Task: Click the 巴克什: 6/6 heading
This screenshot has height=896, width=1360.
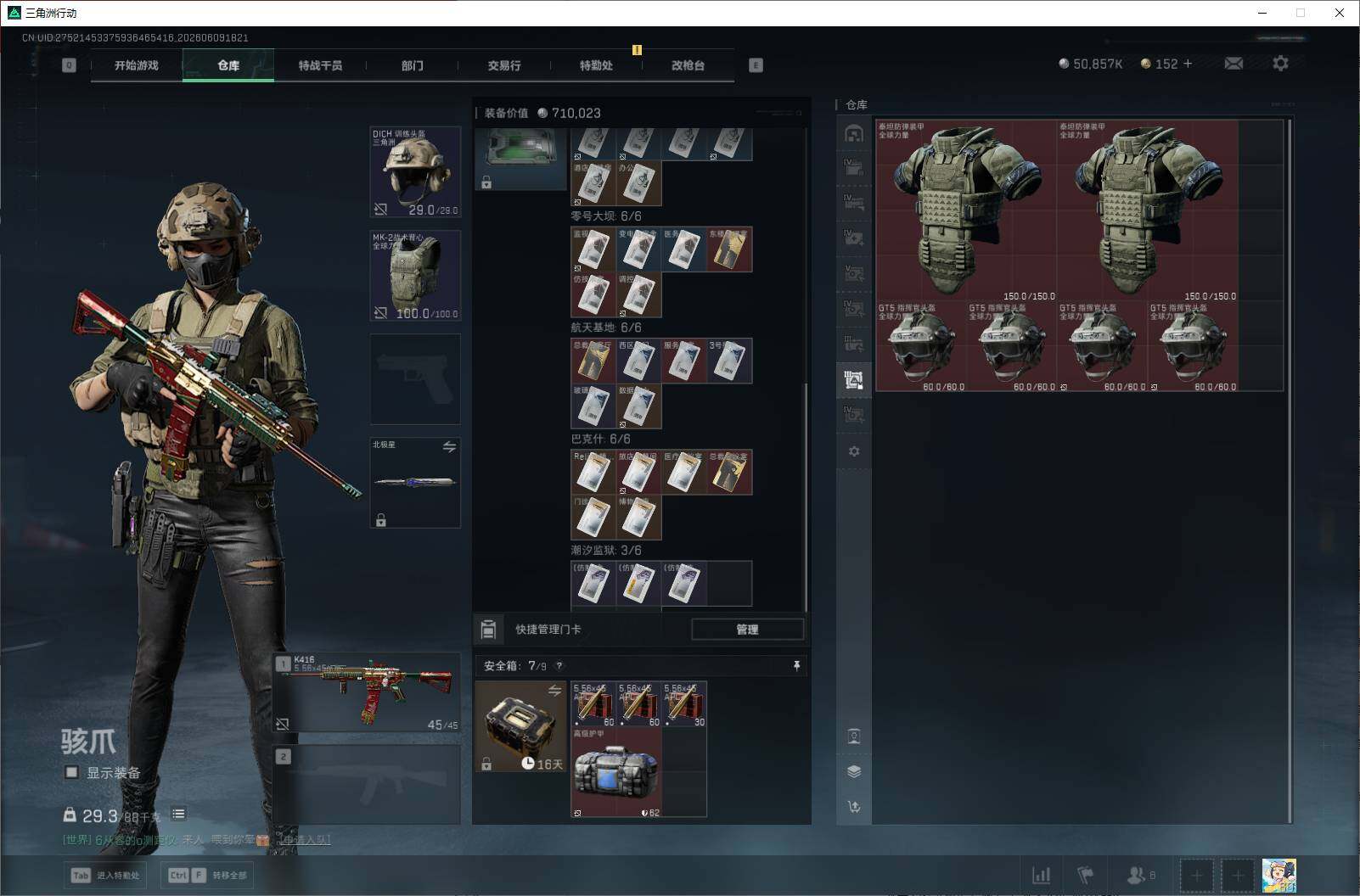Action: (601, 440)
